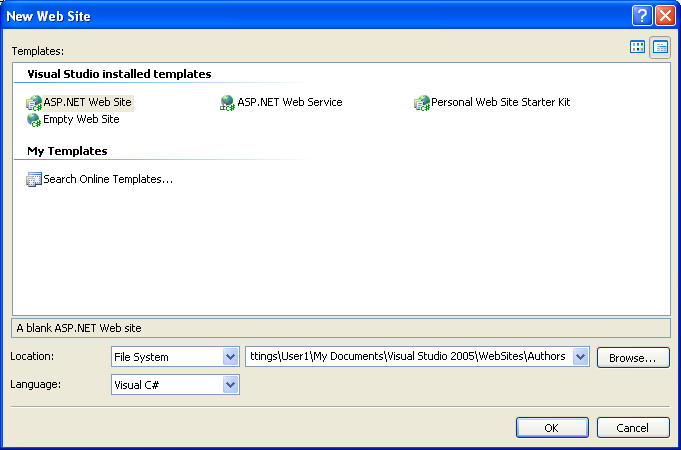The image size is (681, 450).
Task: Open the Location File System dropdown
Action: 230,357
